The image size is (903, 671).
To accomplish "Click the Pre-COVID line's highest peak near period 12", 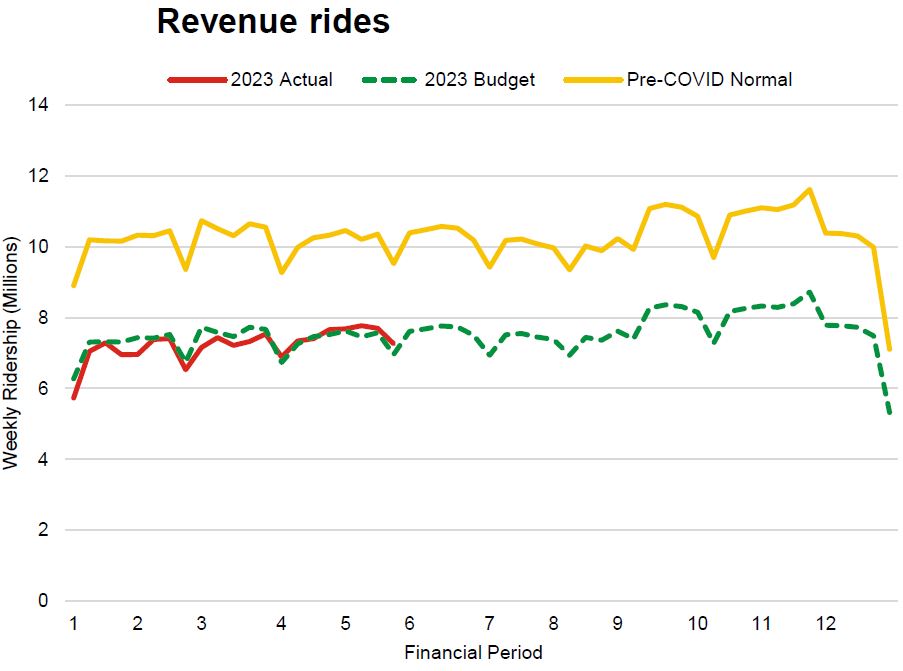I will pos(809,189).
